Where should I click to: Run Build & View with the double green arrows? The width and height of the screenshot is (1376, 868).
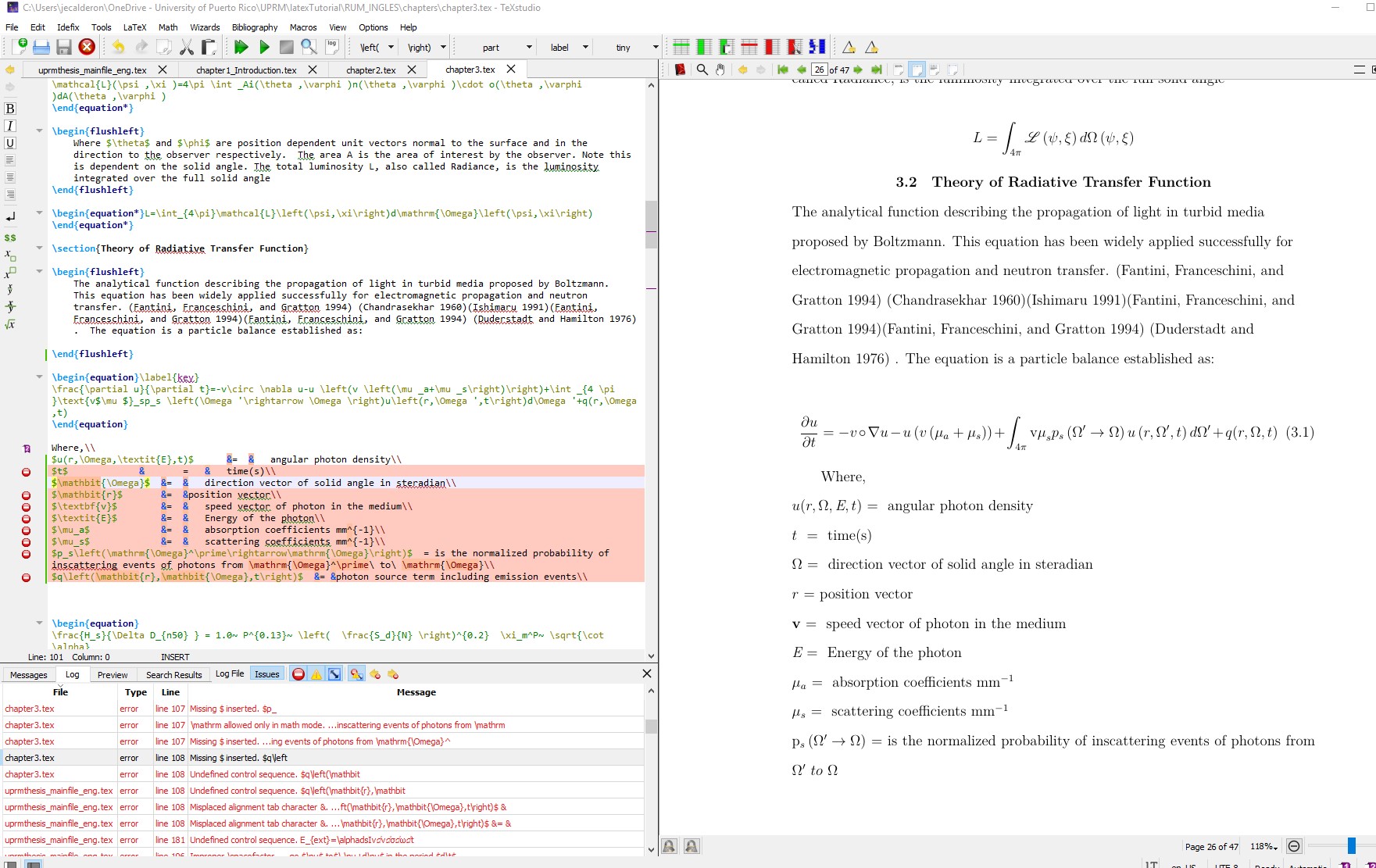click(x=241, y=47)
